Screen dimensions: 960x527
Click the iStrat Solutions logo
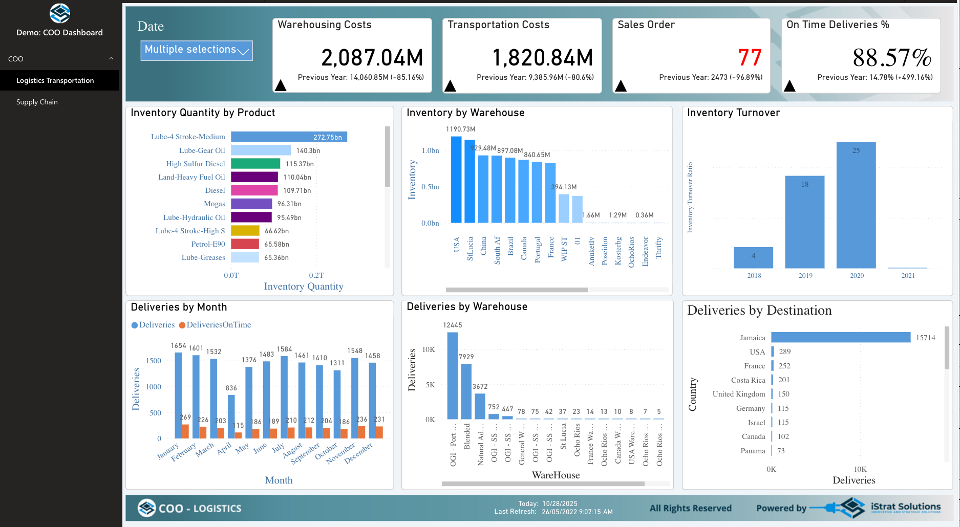click(876, 507)
